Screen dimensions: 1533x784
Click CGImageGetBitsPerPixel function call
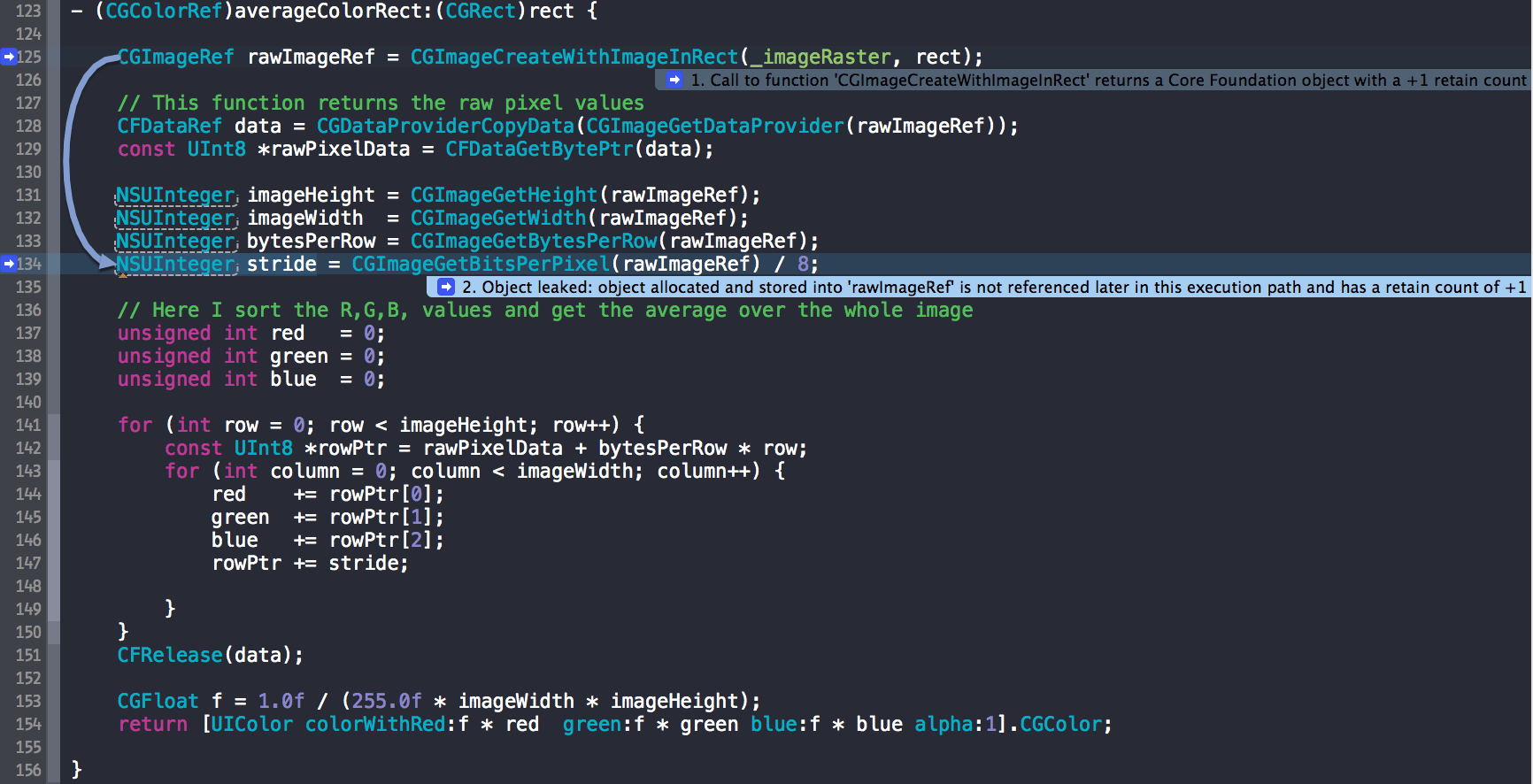pos(481,264)
